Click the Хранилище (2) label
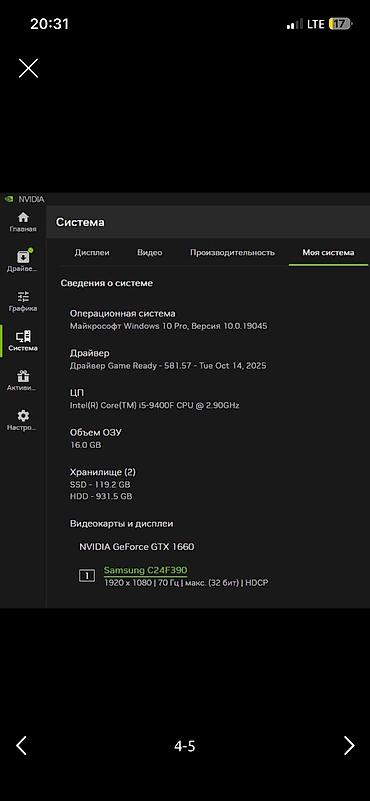The height and width of the screenshot is (801, 370). (103, 472)
